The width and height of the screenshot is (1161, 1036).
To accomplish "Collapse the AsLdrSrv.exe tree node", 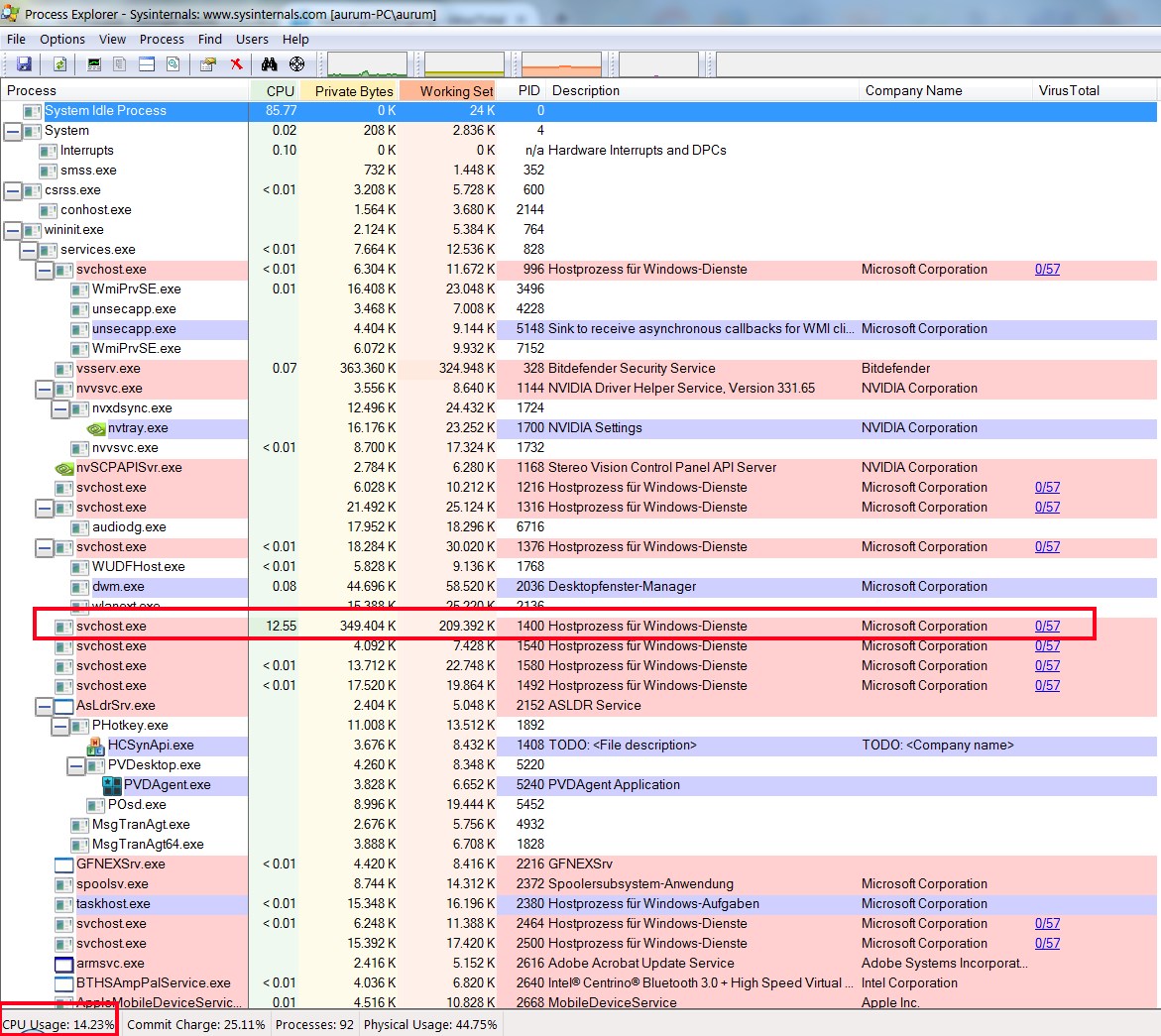I will pos(45,706).
